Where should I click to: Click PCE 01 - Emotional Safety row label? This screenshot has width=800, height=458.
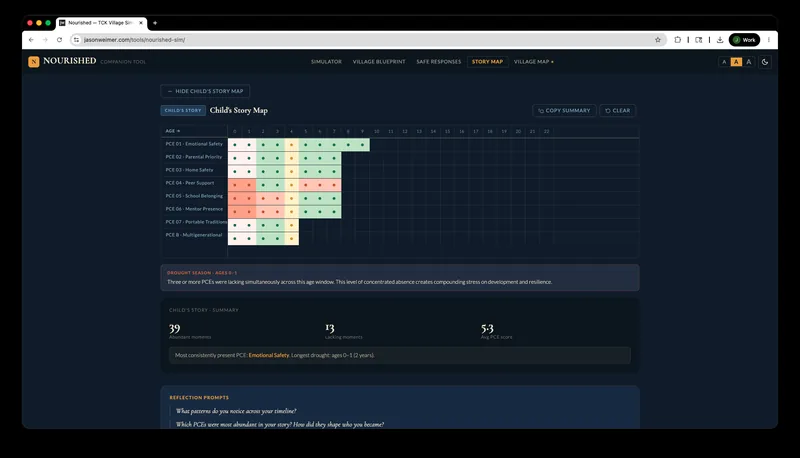tap(194, 144)
